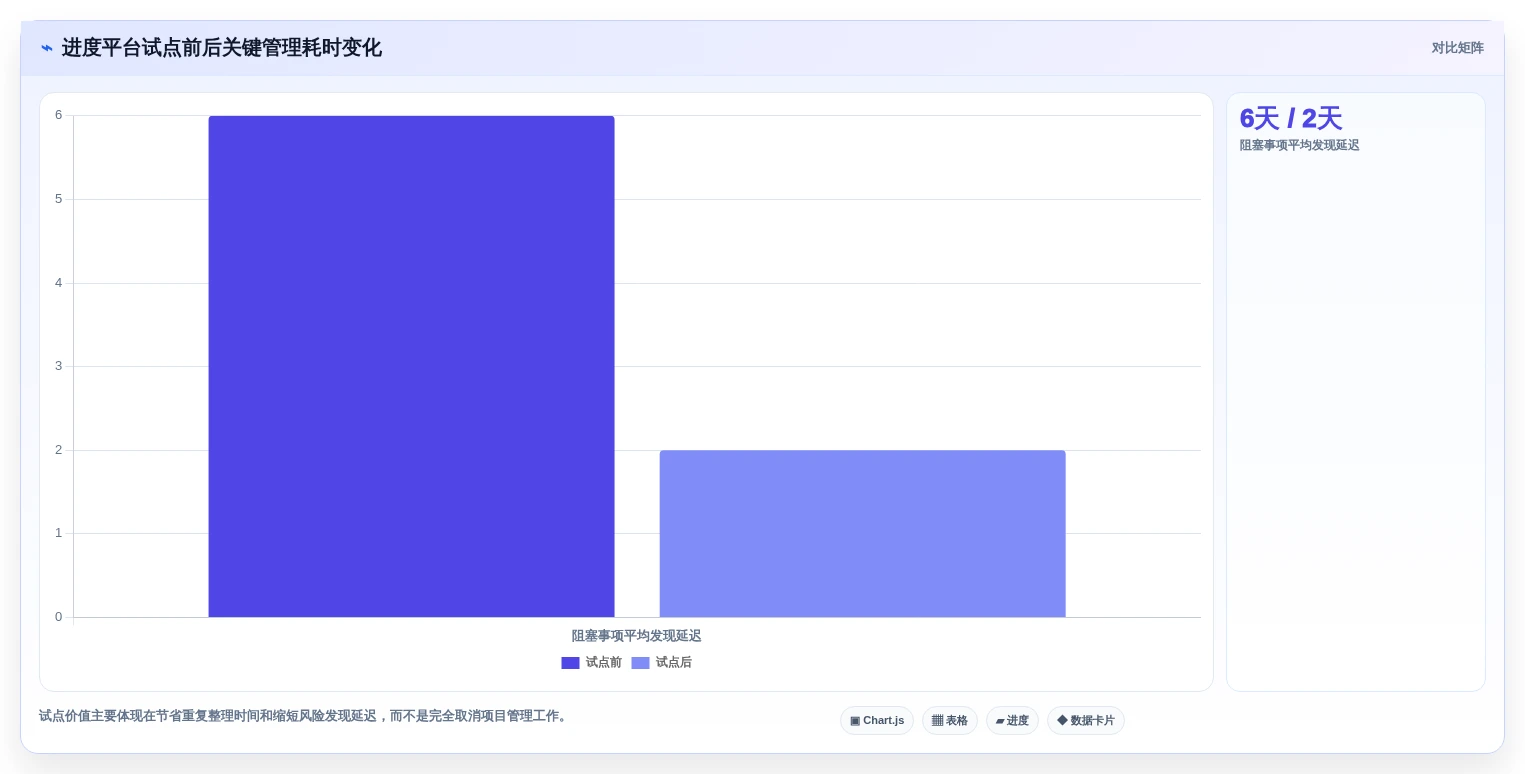Select the 数据卡片 chip
This screenshot has height=774, width=1525.
[1086, 720]
